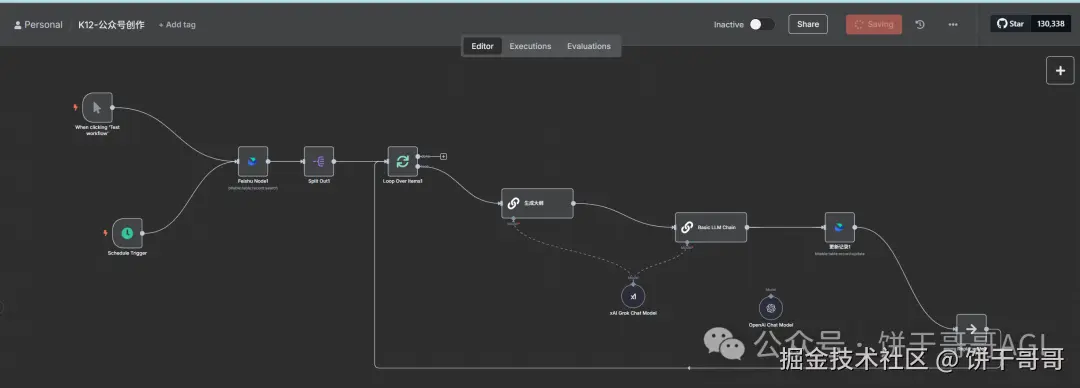
Task: Click the 'When clicking Test workflow' label
Action: pyautogui.click(x=97, y=130)
